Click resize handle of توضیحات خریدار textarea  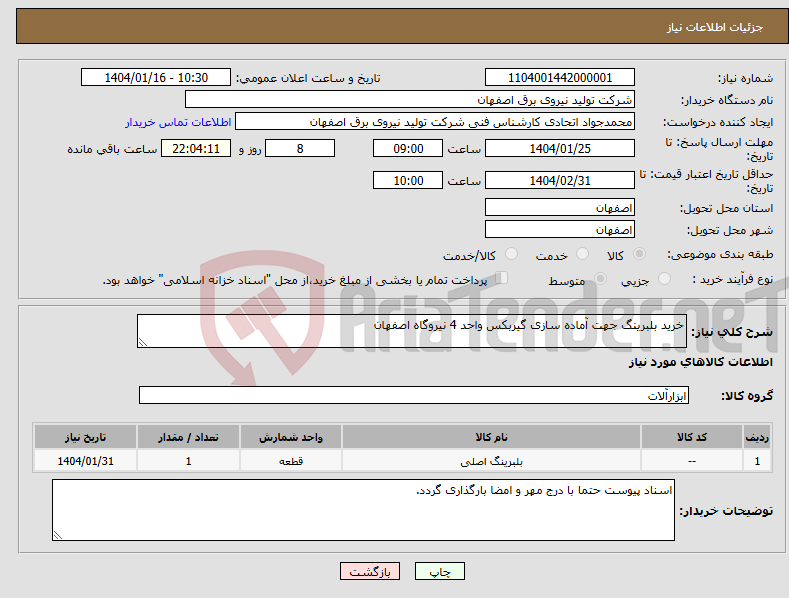click(x=58, y=535)
